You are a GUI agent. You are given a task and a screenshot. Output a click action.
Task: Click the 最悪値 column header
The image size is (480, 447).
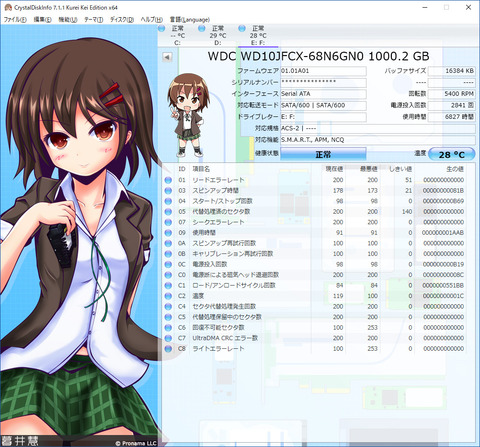(369, 169)
